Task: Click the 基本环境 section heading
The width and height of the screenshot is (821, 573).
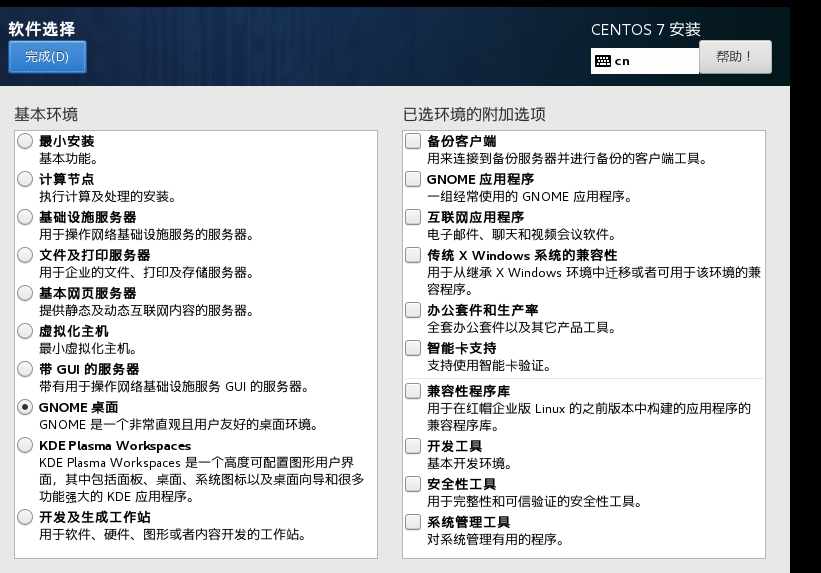Action: (46, 114)
